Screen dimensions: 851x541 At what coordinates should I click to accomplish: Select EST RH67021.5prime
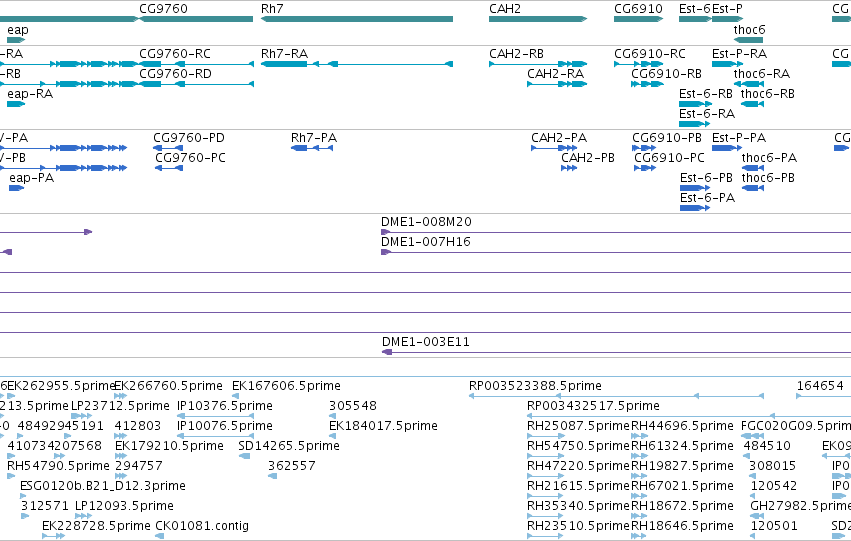click(639, 497)
